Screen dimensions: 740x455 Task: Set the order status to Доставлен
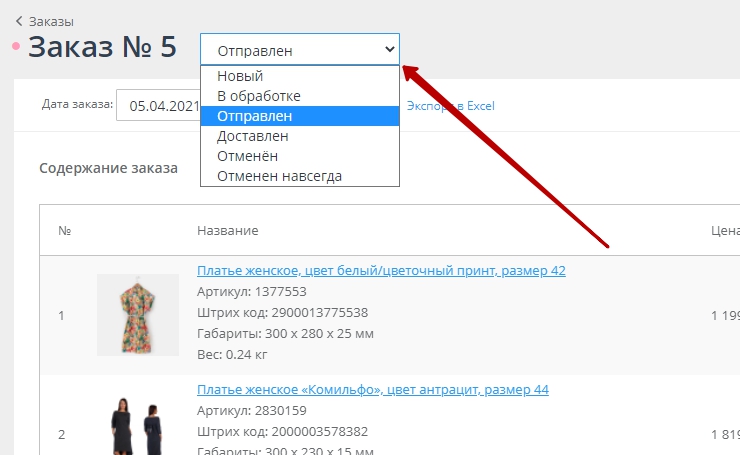pyautogui.click(x=253, y=136)
